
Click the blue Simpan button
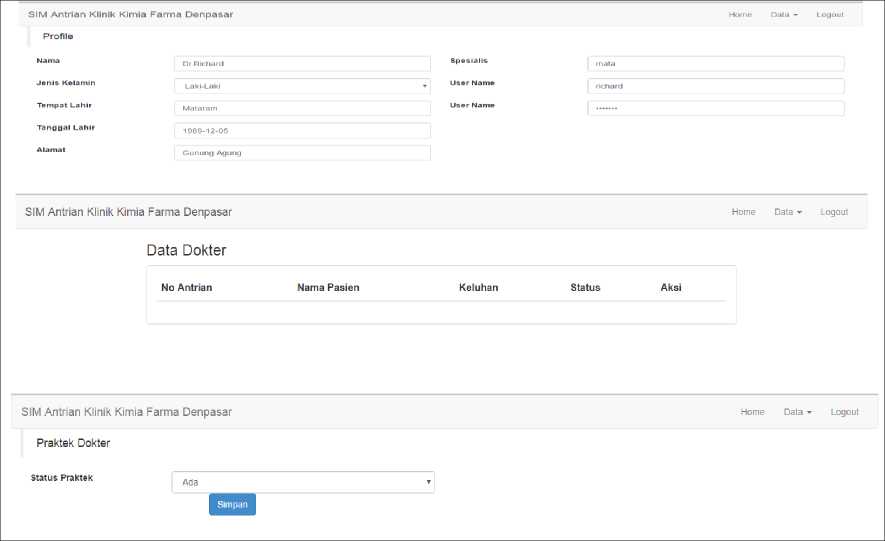(232, 505)
